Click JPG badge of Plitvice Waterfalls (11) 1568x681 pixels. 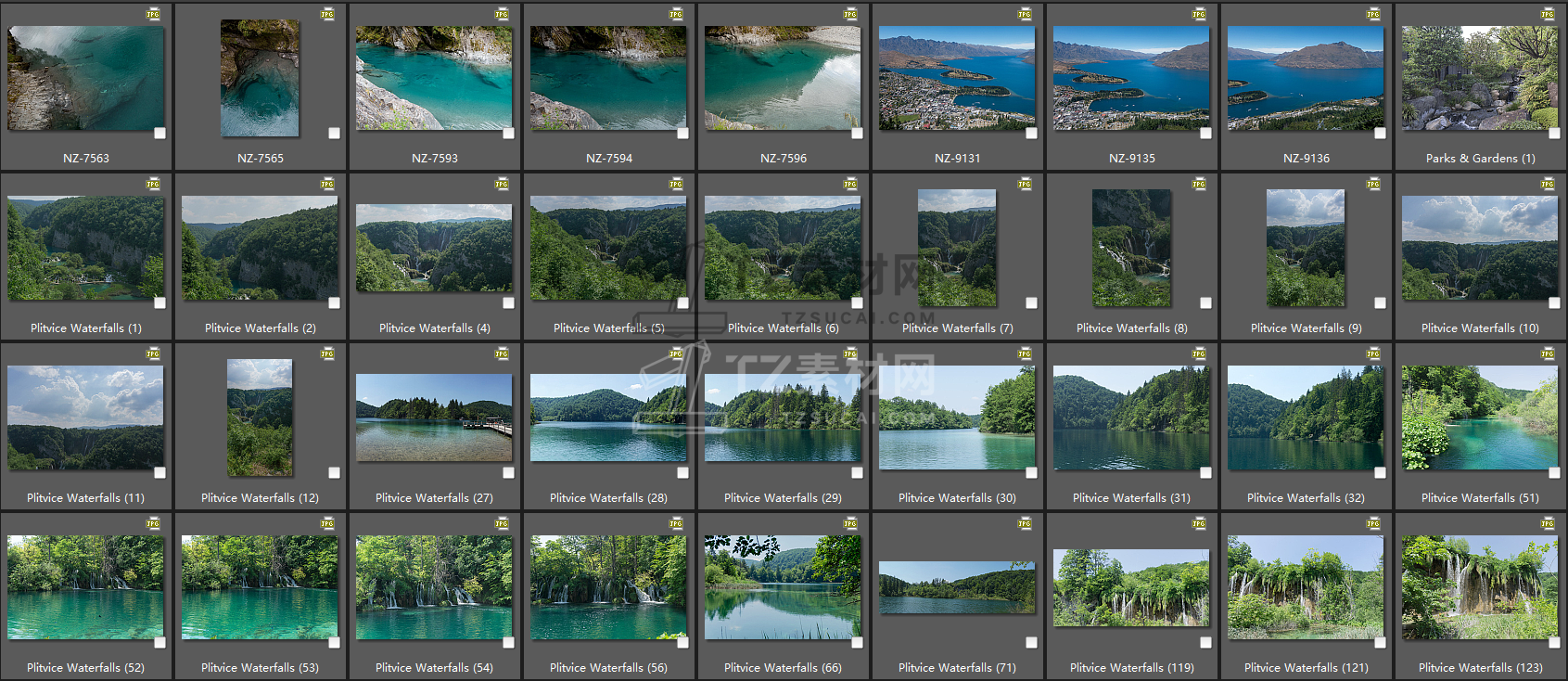pyautogui.click(x=153, y=353)
